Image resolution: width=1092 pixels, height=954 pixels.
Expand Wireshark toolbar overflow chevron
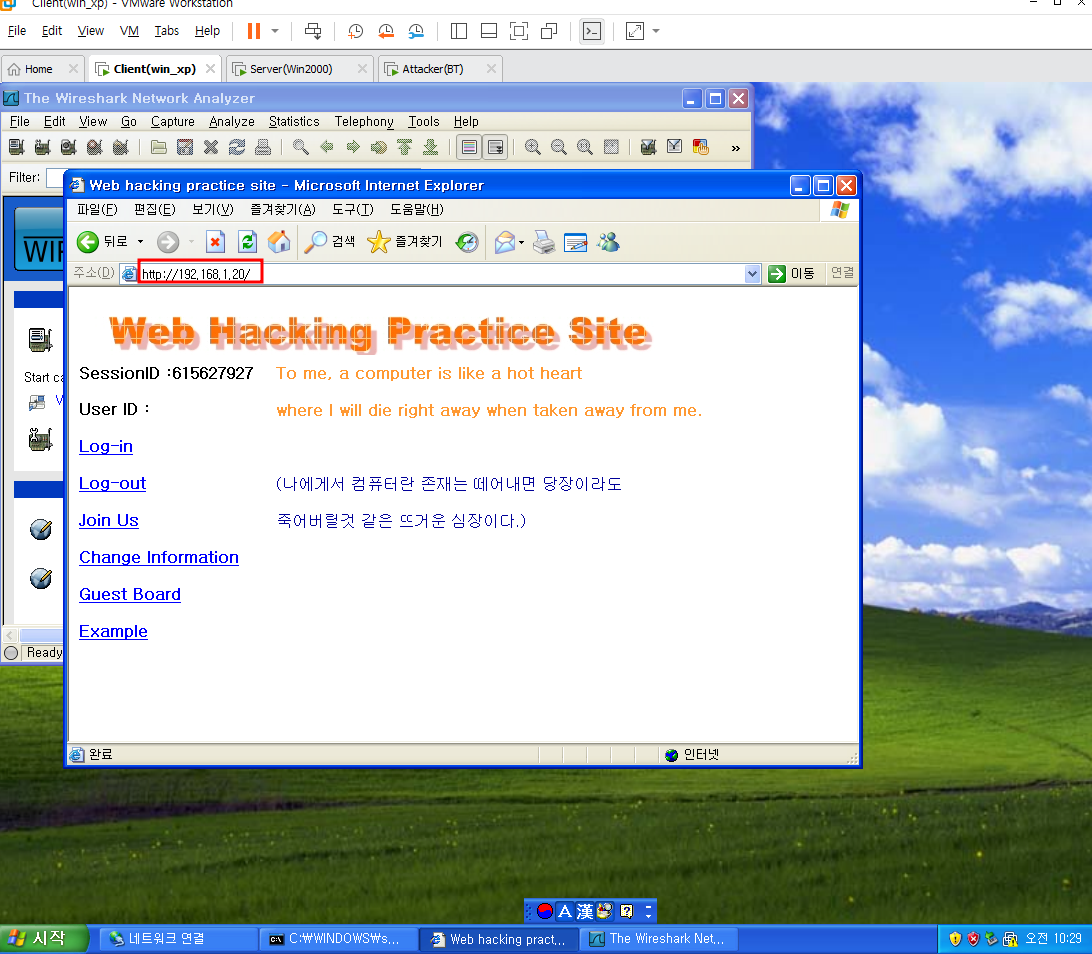(x=735, y=148)
